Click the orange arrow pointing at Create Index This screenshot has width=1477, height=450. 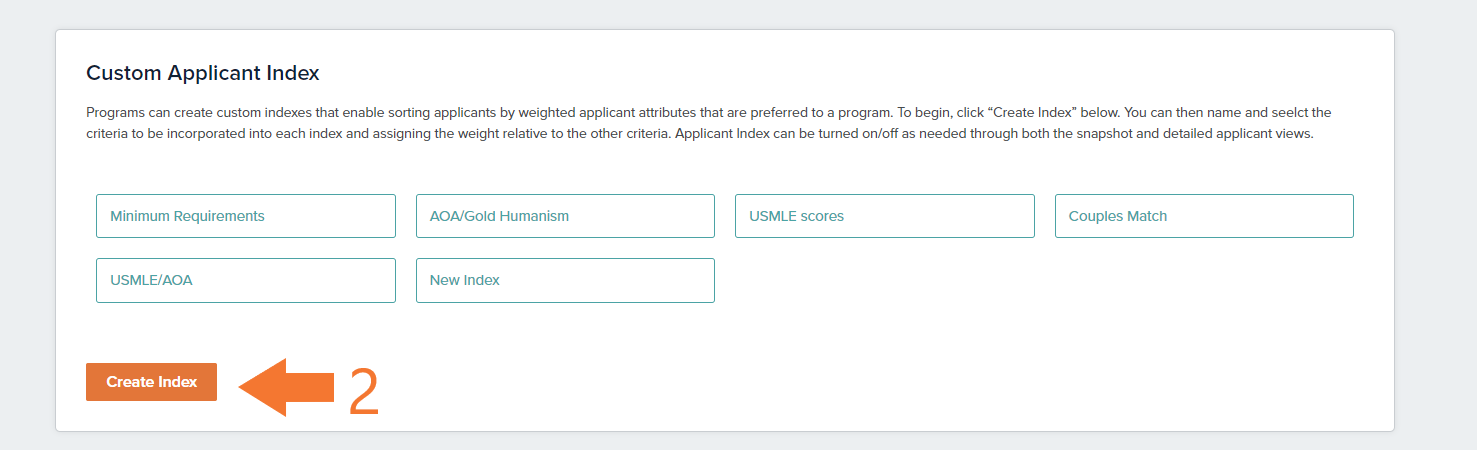click(286, 387)
